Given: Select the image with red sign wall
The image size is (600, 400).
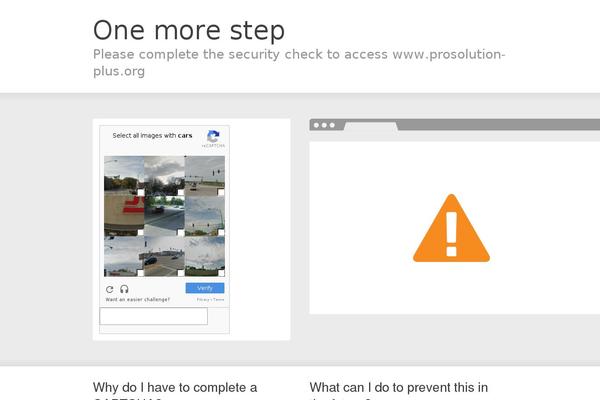Looking at the screenshot, I should tap(124, 216).
